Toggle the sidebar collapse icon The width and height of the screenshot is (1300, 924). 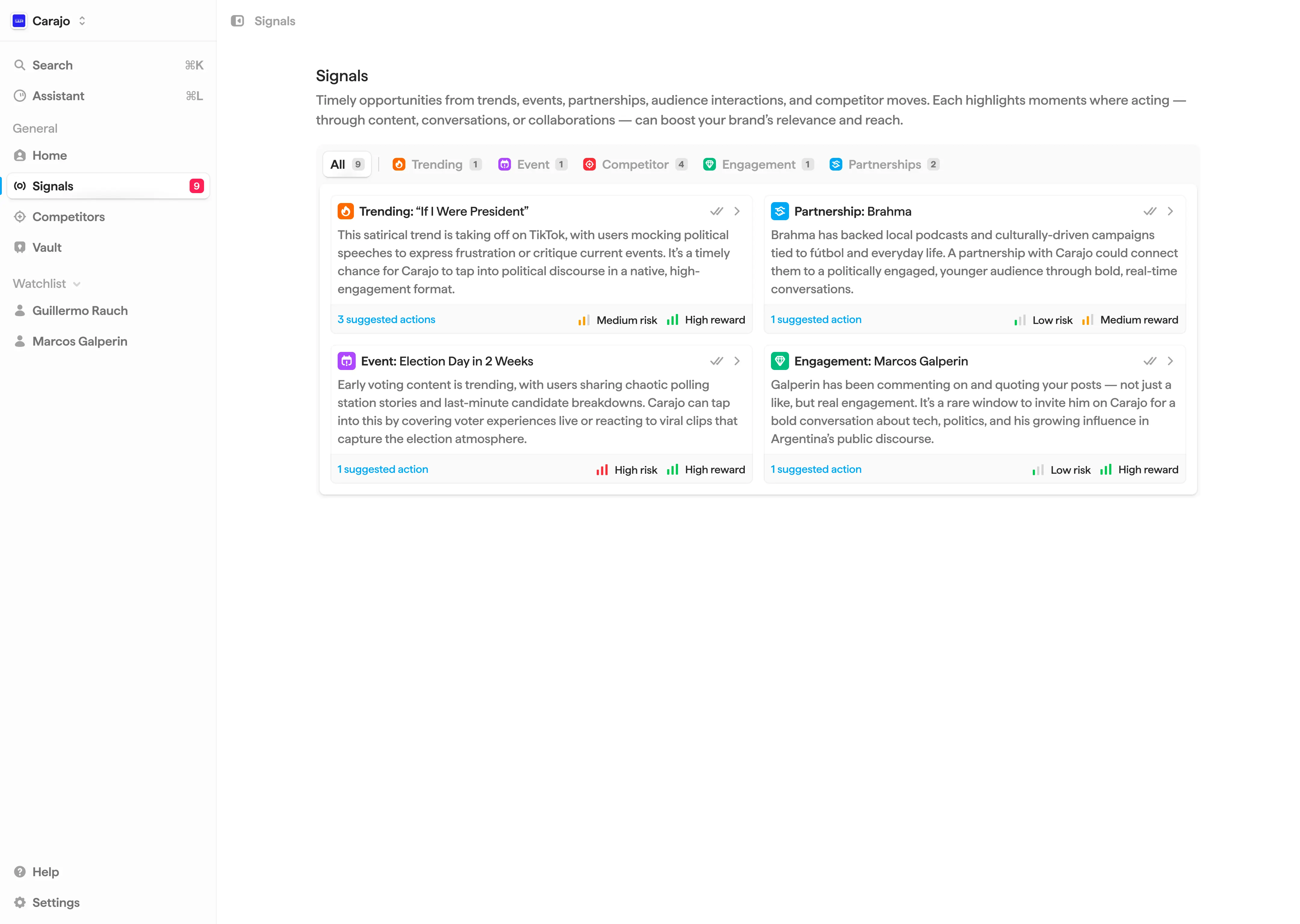[x=237, y=21]
